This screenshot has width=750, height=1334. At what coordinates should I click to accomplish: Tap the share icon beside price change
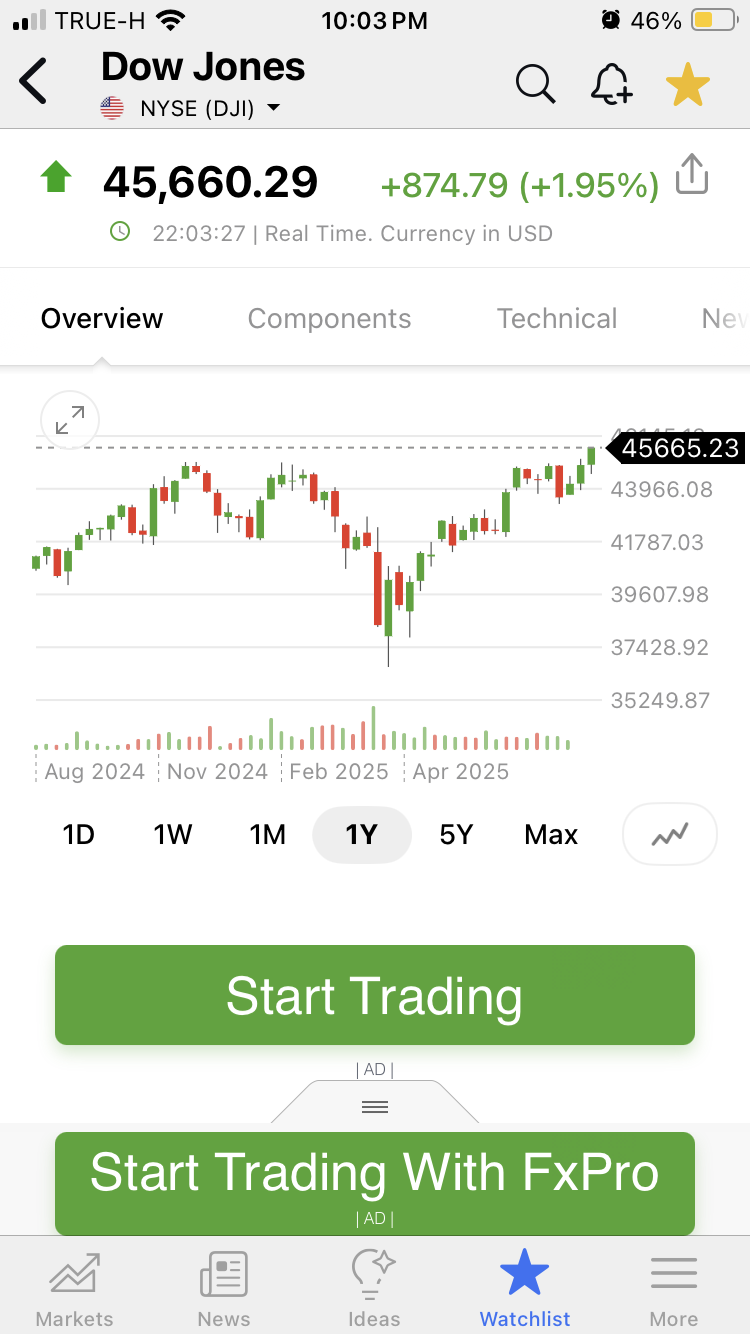point(692,174)
